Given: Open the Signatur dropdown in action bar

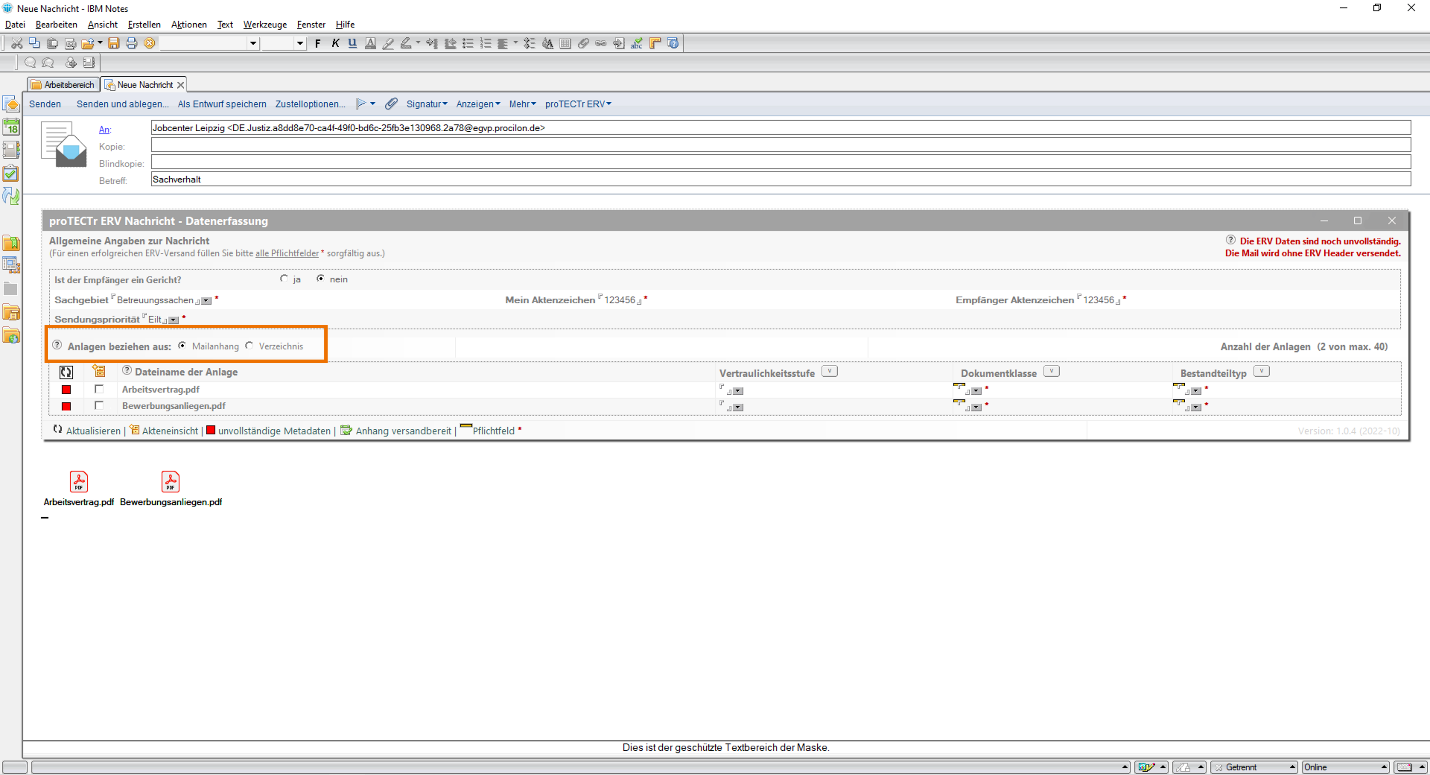Looking at the screenshot, I should tap(426, 104).
